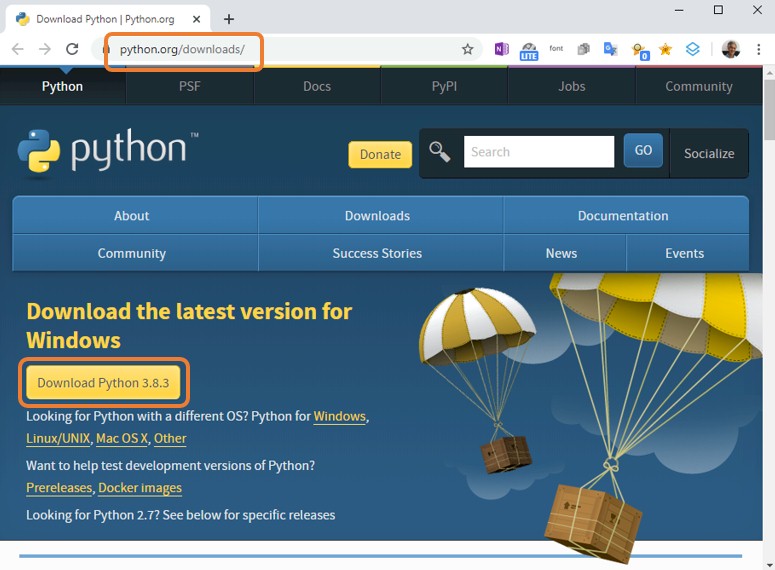Close the Download Python tab
This screenshot has width=775, height=570.
[x=196, y=19]
